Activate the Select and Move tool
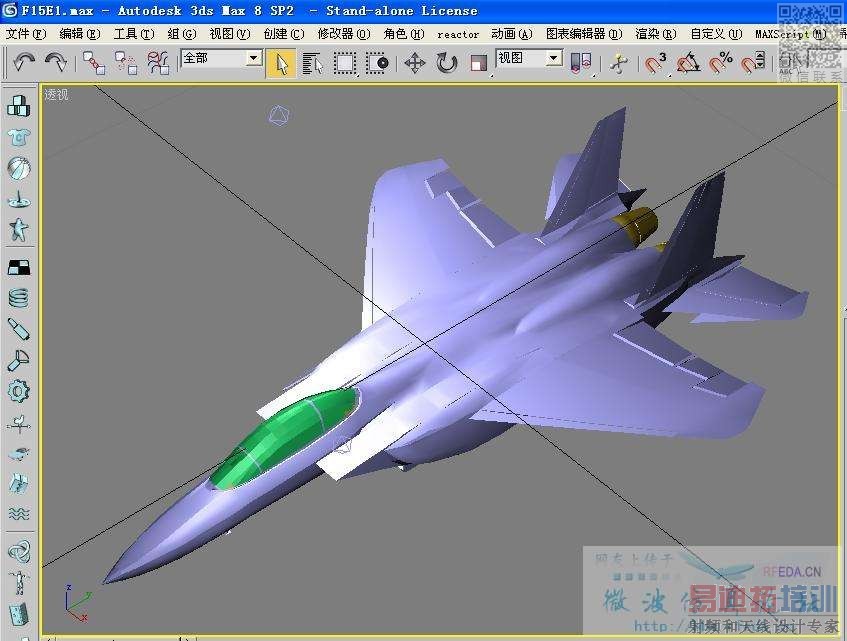847x641 pixels. (414, 63)
